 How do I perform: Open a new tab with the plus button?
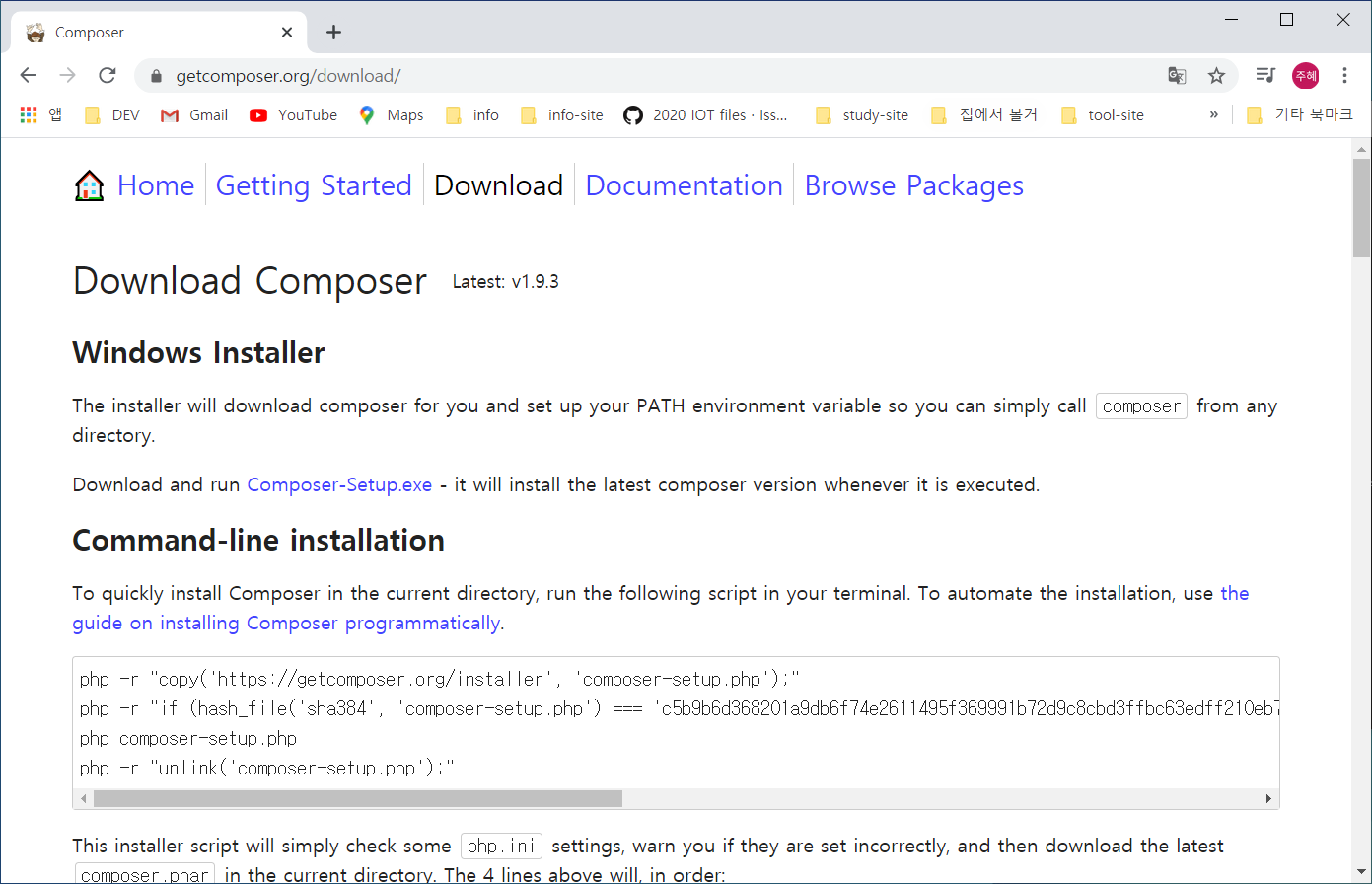[334, 32]
